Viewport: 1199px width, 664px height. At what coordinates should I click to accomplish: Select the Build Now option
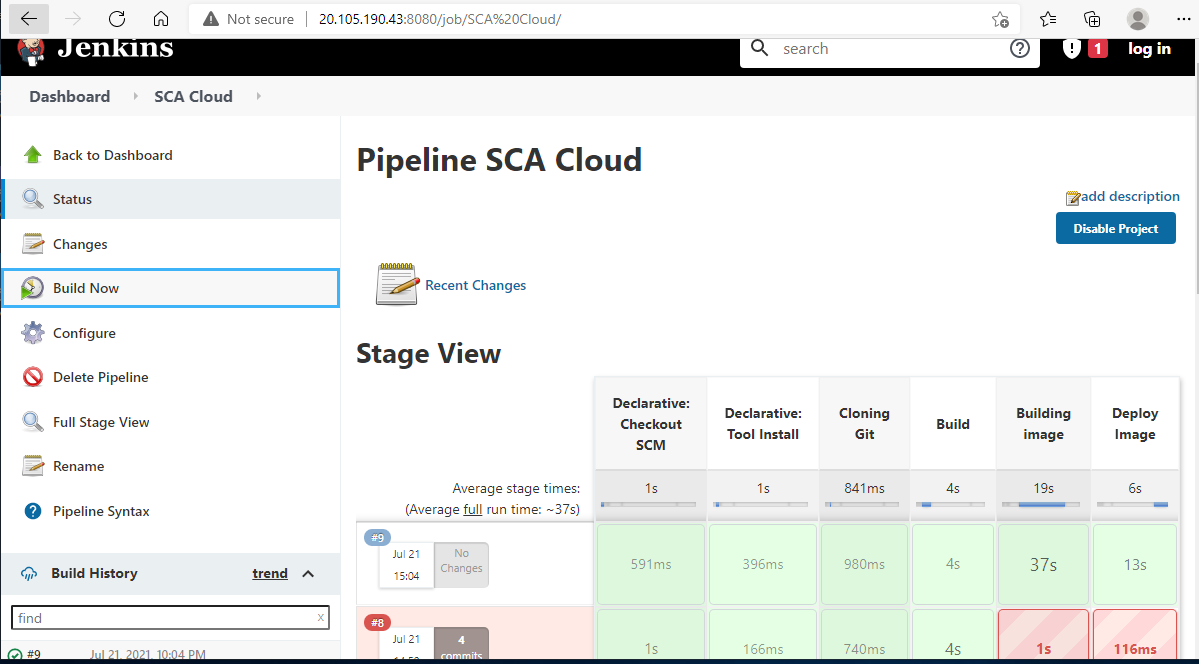coord(84,287)
